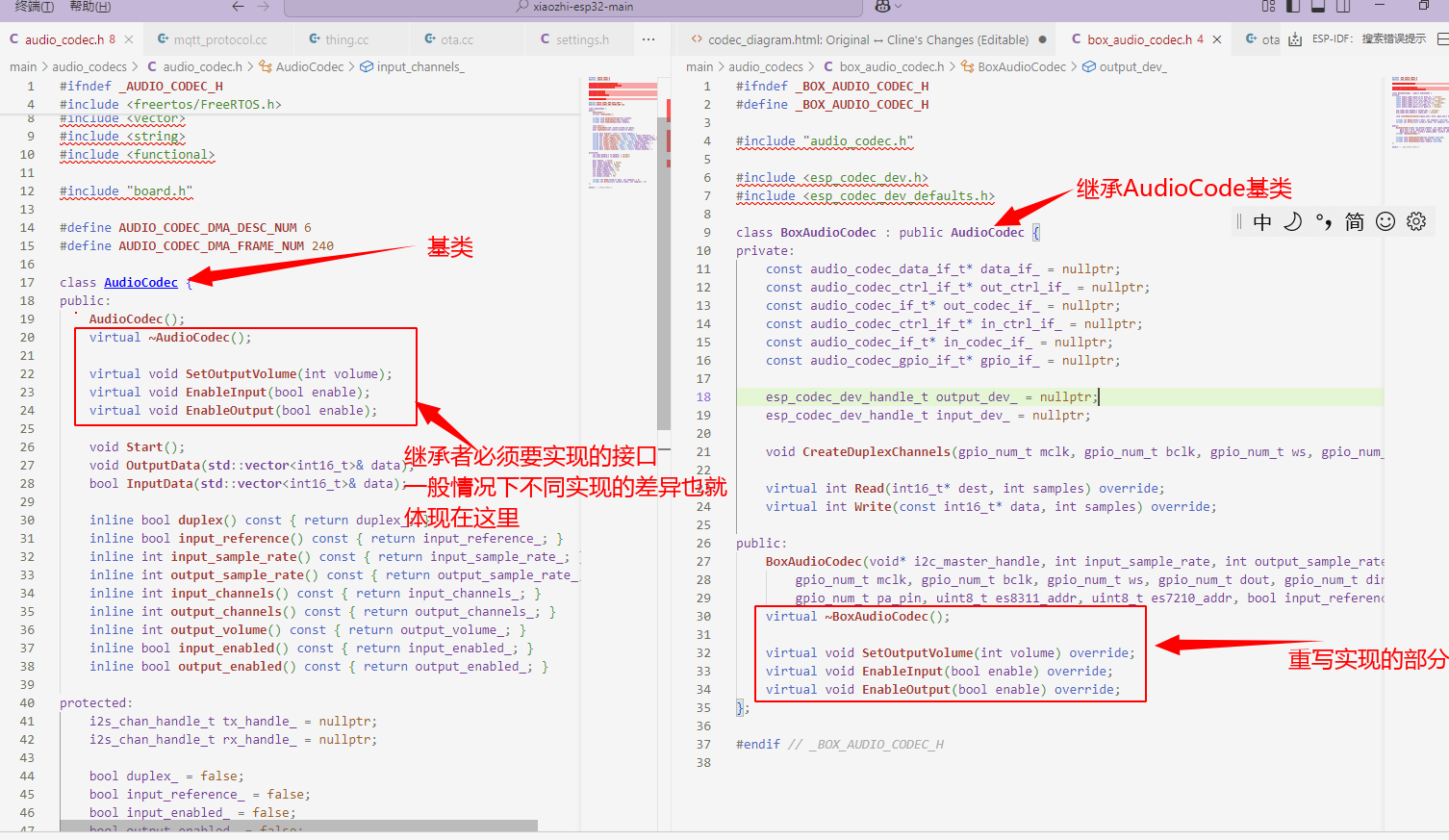Screen dimensions: 1449x840
Task: Click 'AUDIO_CODEC_DMA_FRAME_NUM 240' define line
Action: point(196,245)
